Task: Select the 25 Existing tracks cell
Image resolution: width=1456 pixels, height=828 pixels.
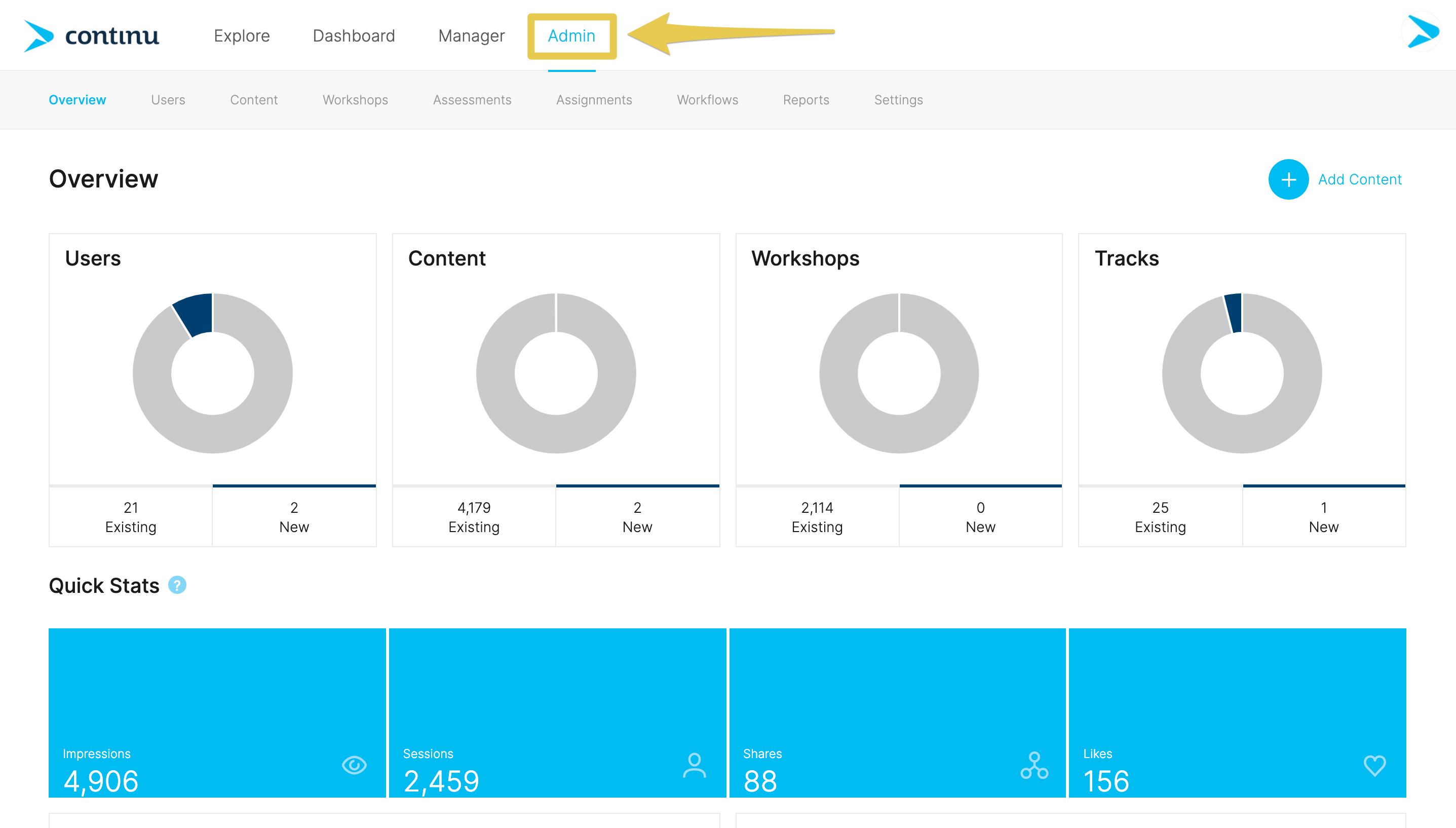Action: tap(1160, 517)
